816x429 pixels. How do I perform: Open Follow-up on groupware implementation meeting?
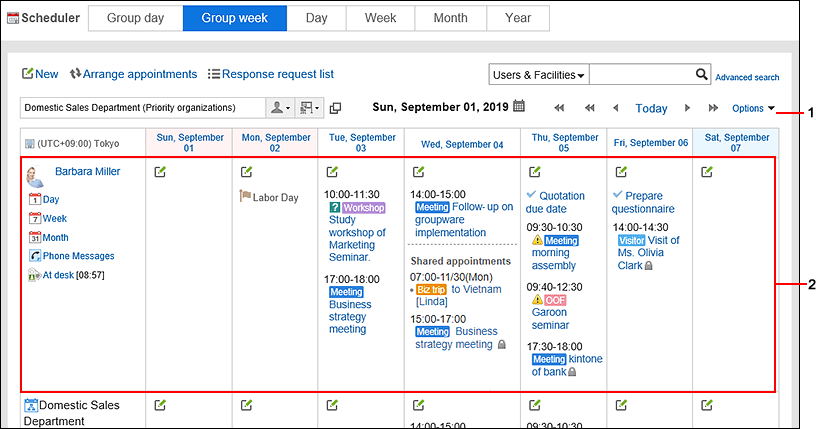[464, 220]
